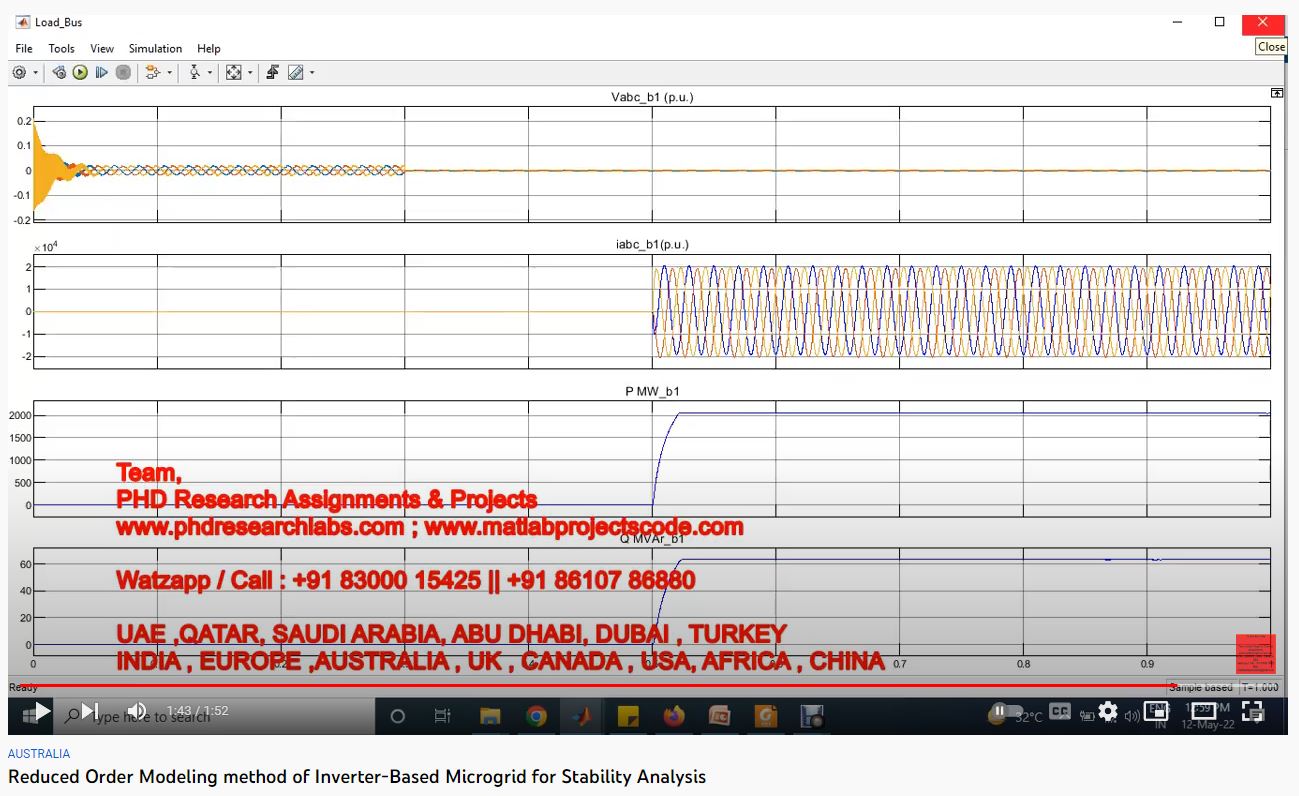Click the Highlight Simulink Block icon
Screen dimensions: 1299x796
click(x=152, y=73)
